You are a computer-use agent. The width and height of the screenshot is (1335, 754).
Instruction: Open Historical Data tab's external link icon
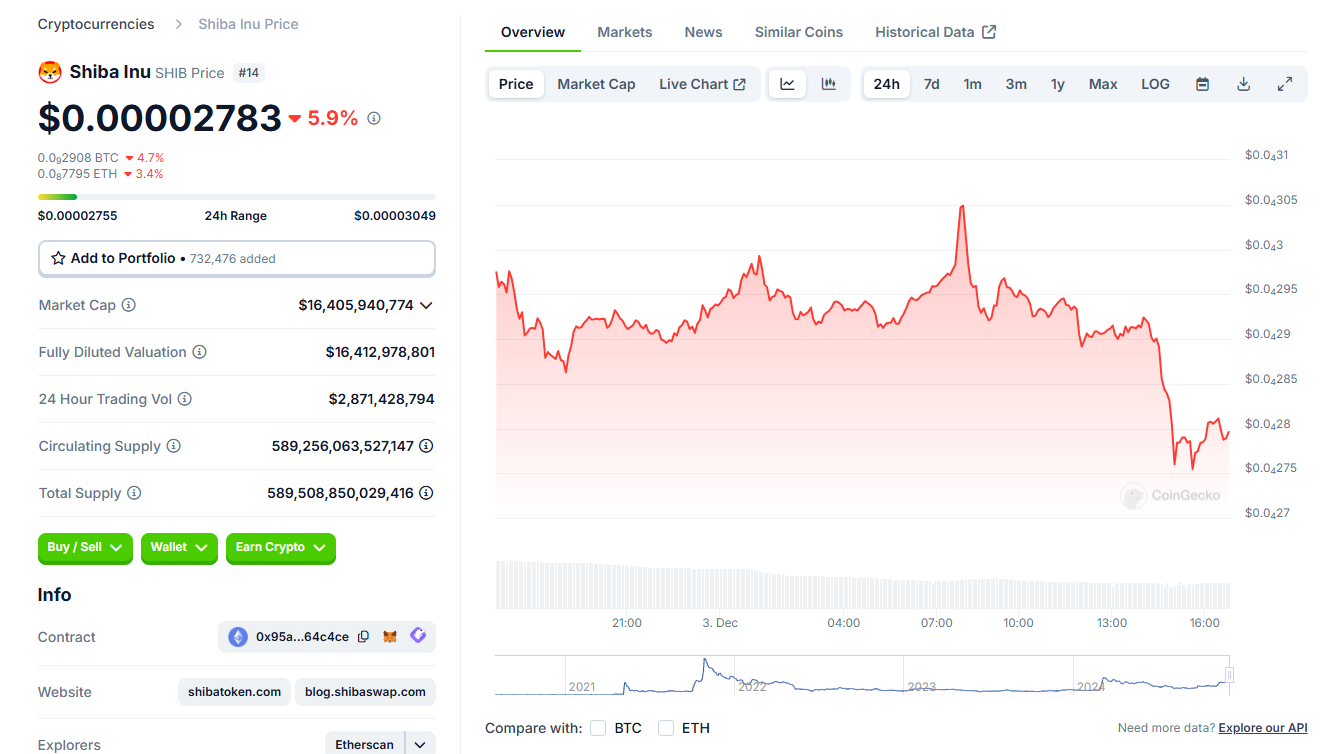point(989,32)
